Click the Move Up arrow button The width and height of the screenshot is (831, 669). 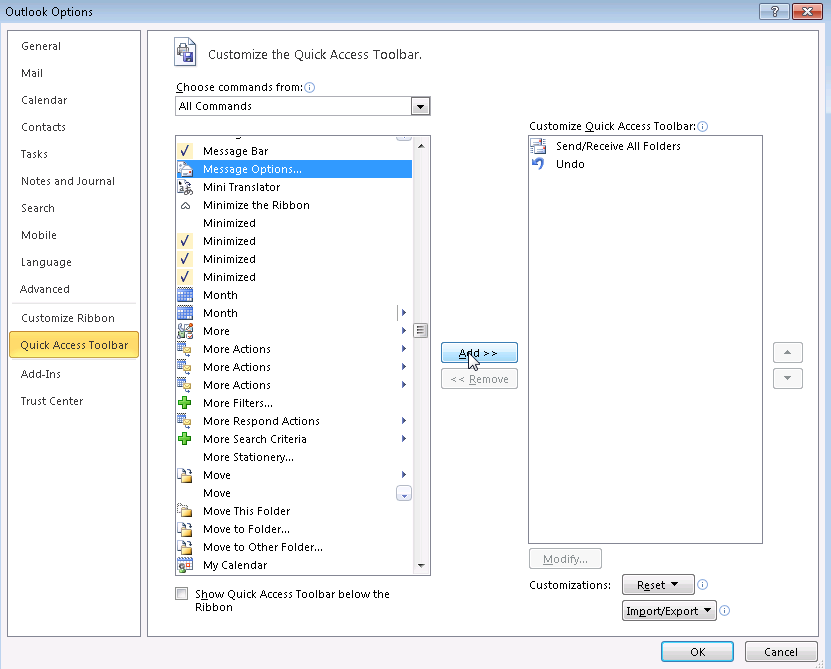[x=788, y=353]
